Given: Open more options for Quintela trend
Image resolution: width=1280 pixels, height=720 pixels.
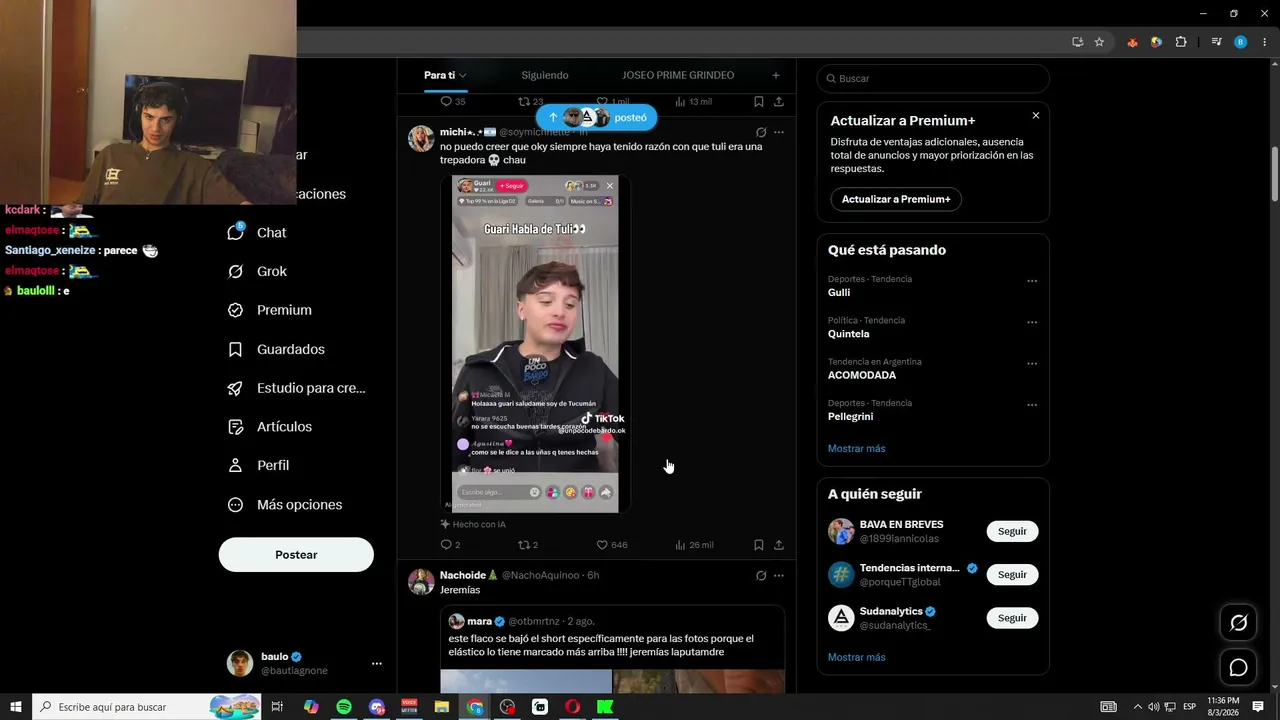Looking at the screenshot, I should tap(1032, 323).
